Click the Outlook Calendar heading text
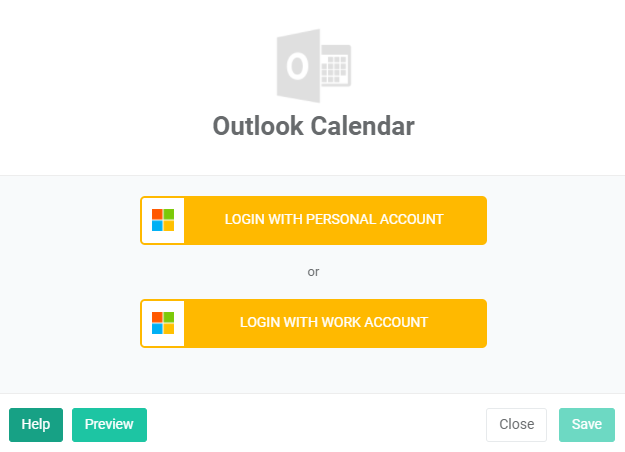This screenshot has width=625, height=452. [x=313, y=127]
